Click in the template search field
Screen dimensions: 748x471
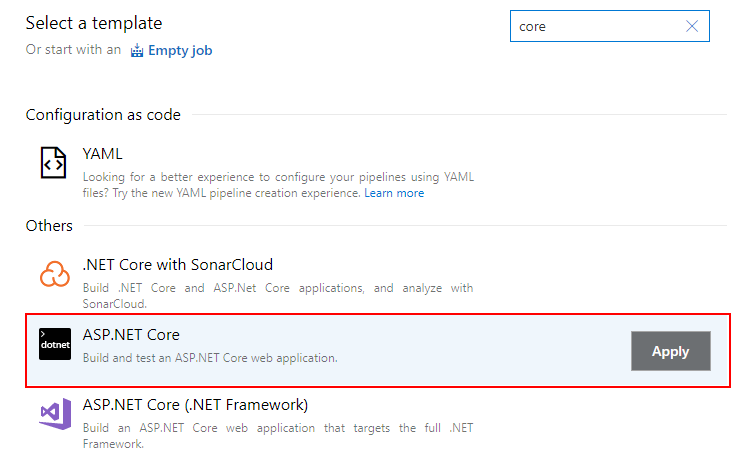595,27
